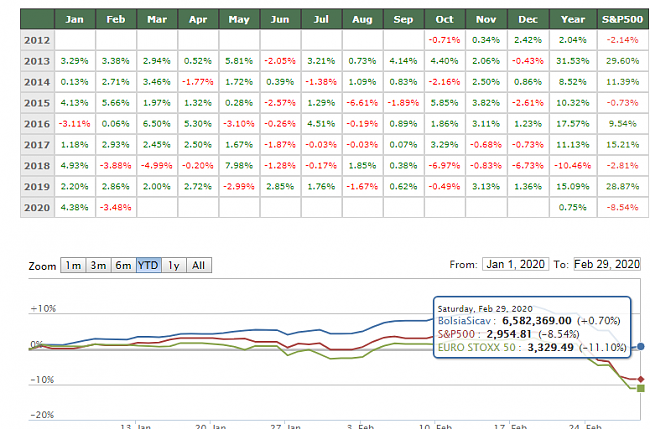Click the Dec column header

(528, 19)
